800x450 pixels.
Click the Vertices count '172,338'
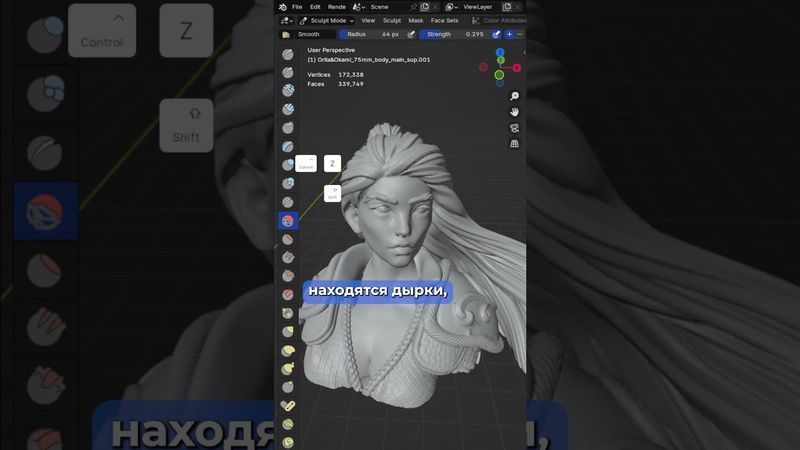[351, 74]
